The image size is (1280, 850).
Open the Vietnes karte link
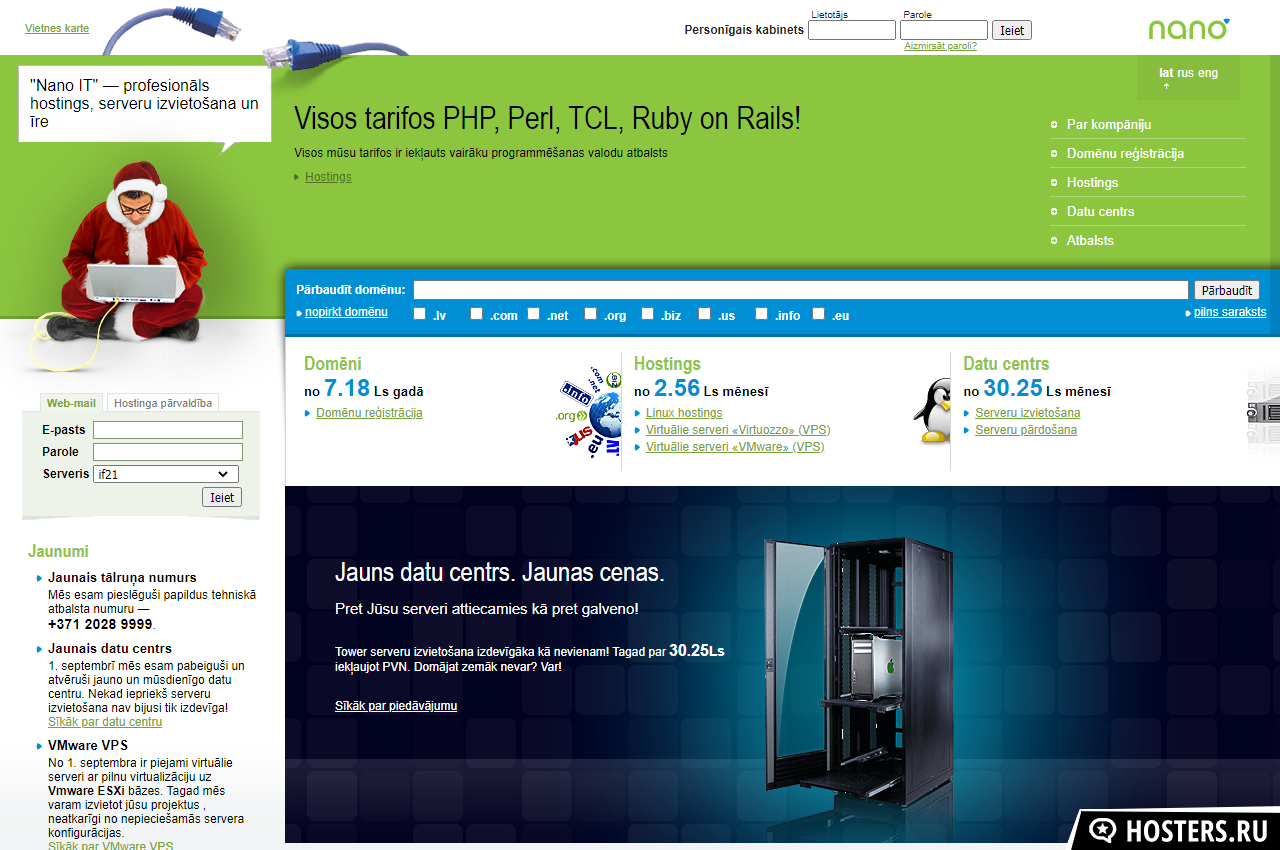[x=57, y=28]
